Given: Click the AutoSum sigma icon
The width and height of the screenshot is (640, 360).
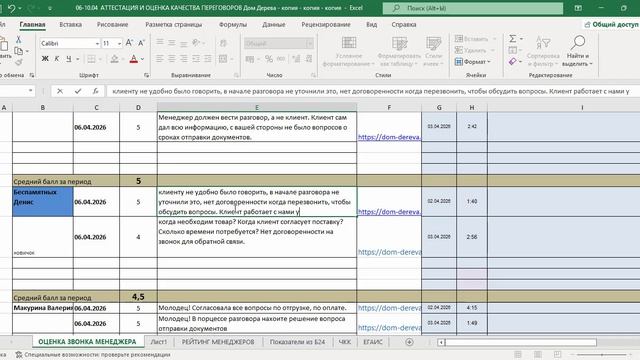Looking at the screenshot, I should point(513,39).
